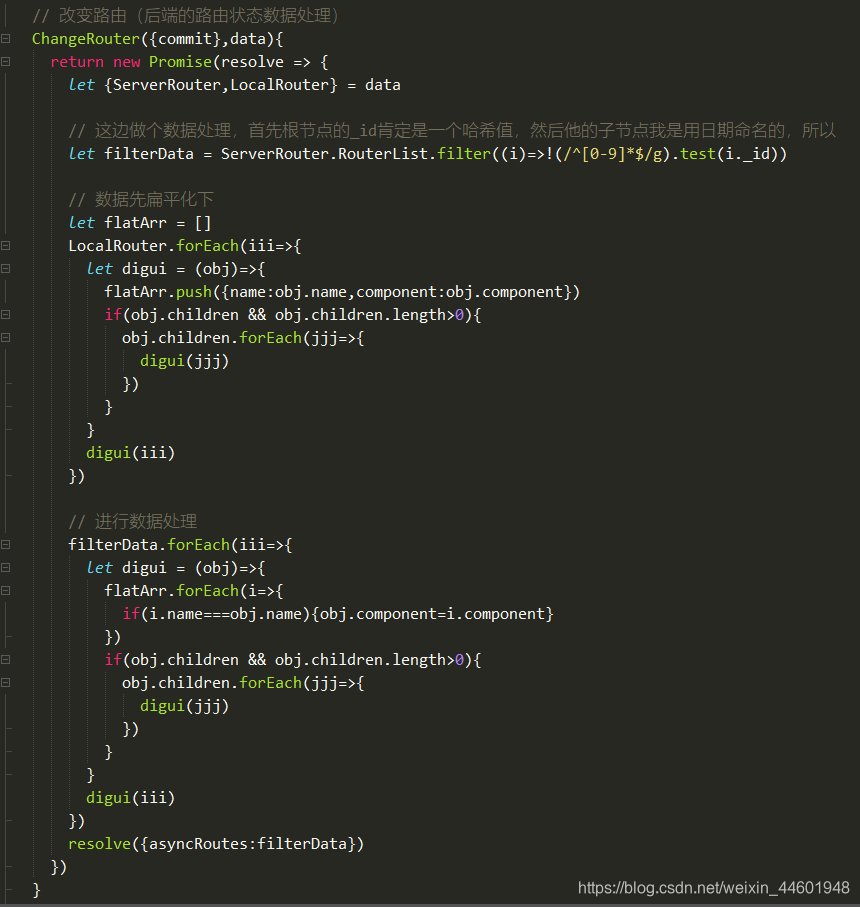Click the 'ChangeRouter' function name

pyautogui.click(x=86, y=39)
